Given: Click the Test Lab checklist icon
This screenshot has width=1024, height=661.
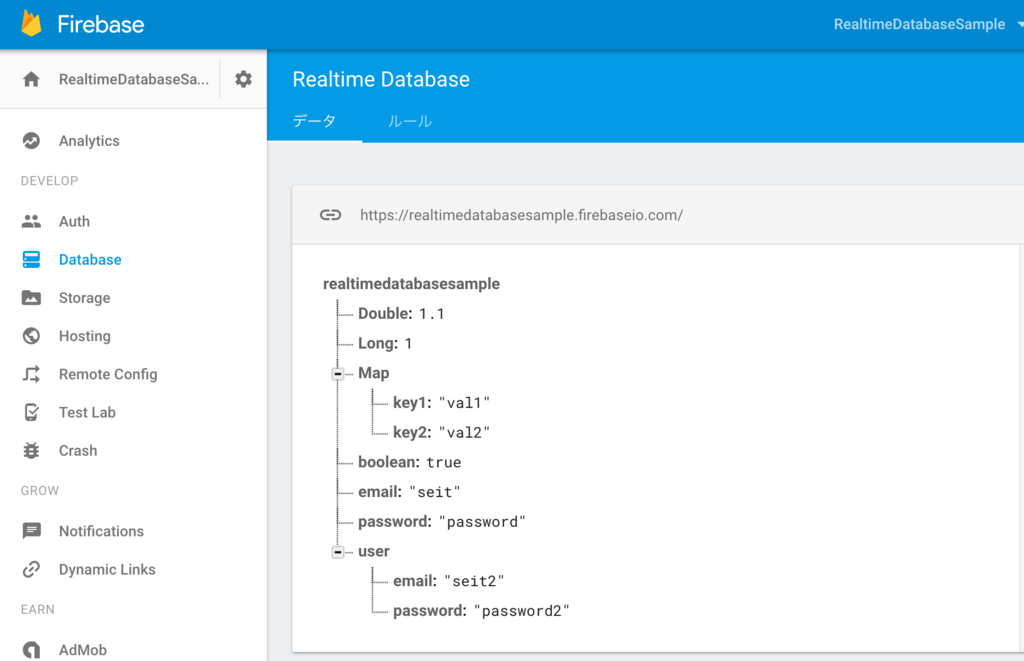Looking at the screenshot, I should (31, 412).
